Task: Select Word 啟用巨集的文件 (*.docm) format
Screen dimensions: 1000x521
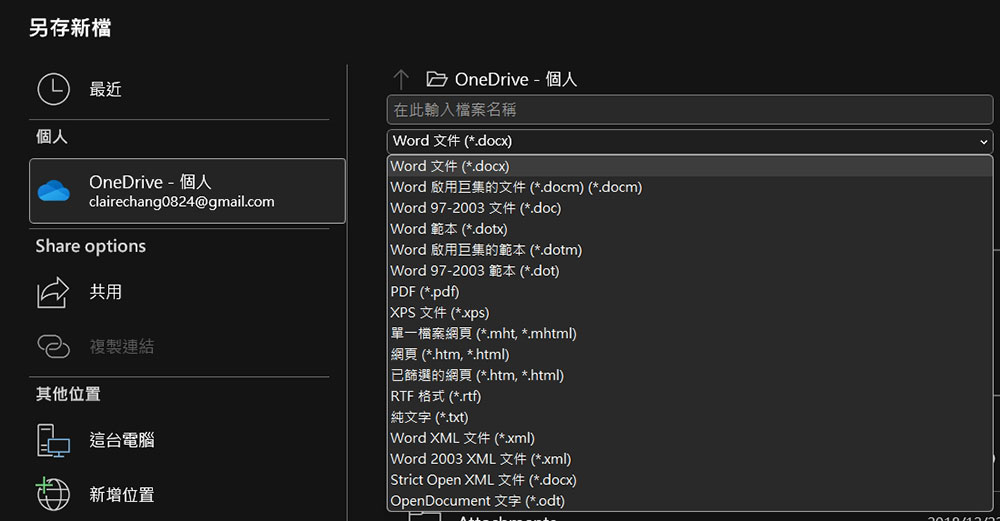Action: coord(689,187)
